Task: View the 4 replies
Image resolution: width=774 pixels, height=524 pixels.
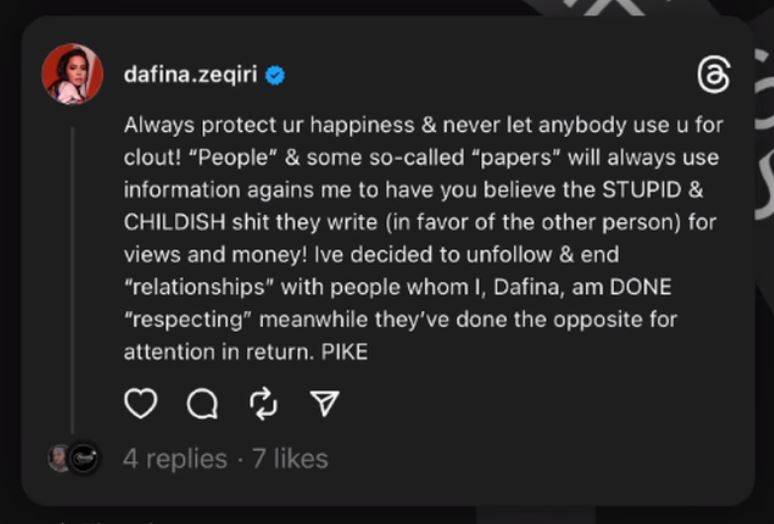Action: (x=175, y=458)
